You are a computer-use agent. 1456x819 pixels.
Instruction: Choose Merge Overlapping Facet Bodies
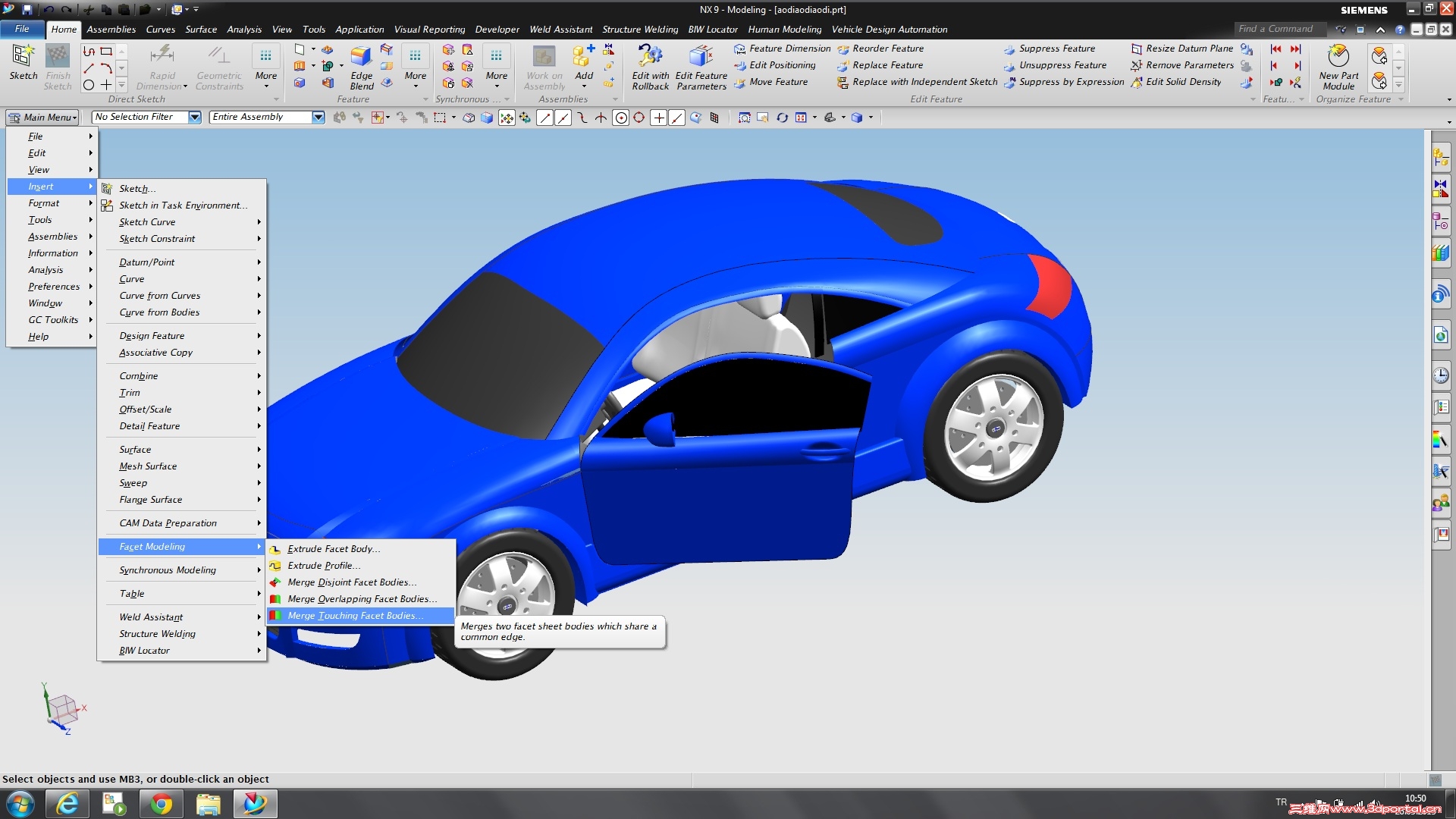361,599
